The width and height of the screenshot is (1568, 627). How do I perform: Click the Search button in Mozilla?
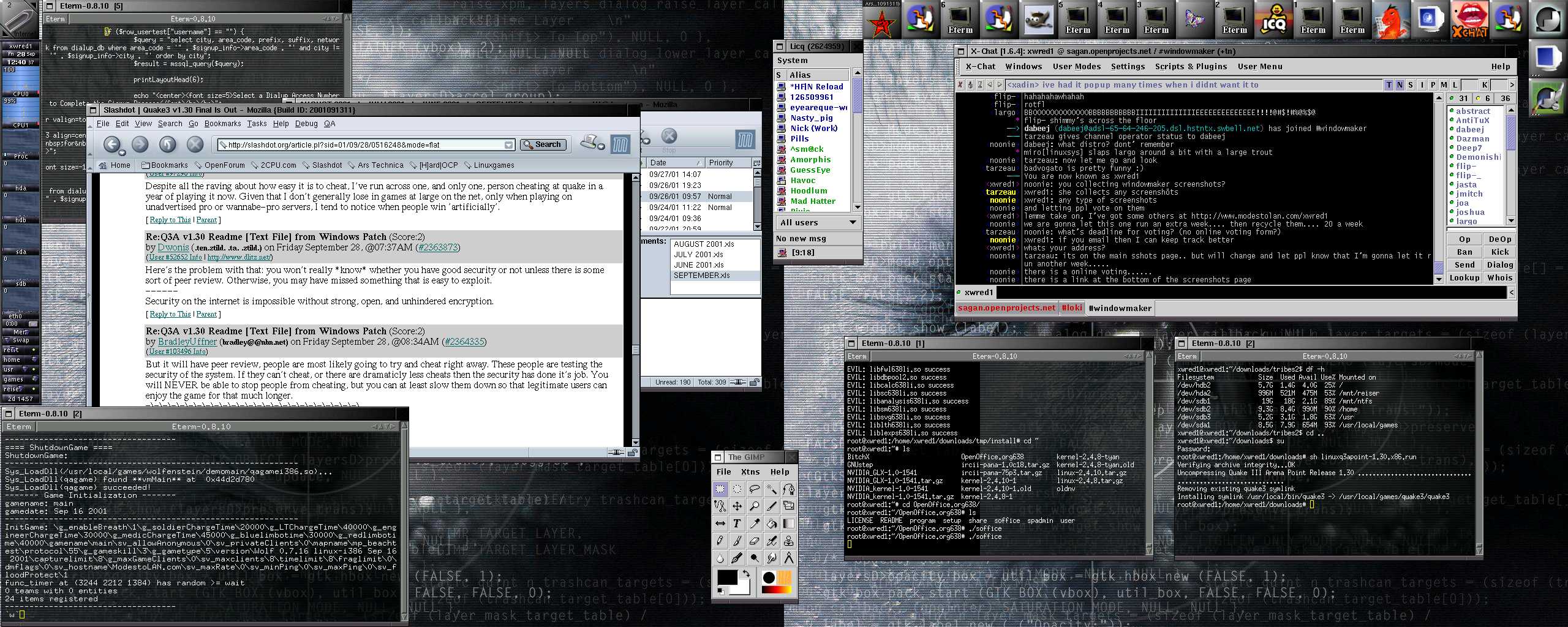(543, 145)
